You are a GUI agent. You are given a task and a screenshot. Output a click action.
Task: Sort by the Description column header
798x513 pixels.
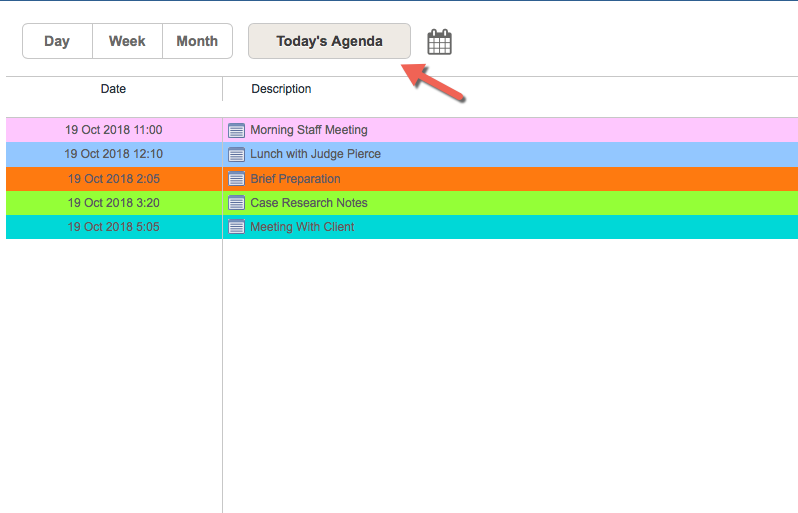281,89
